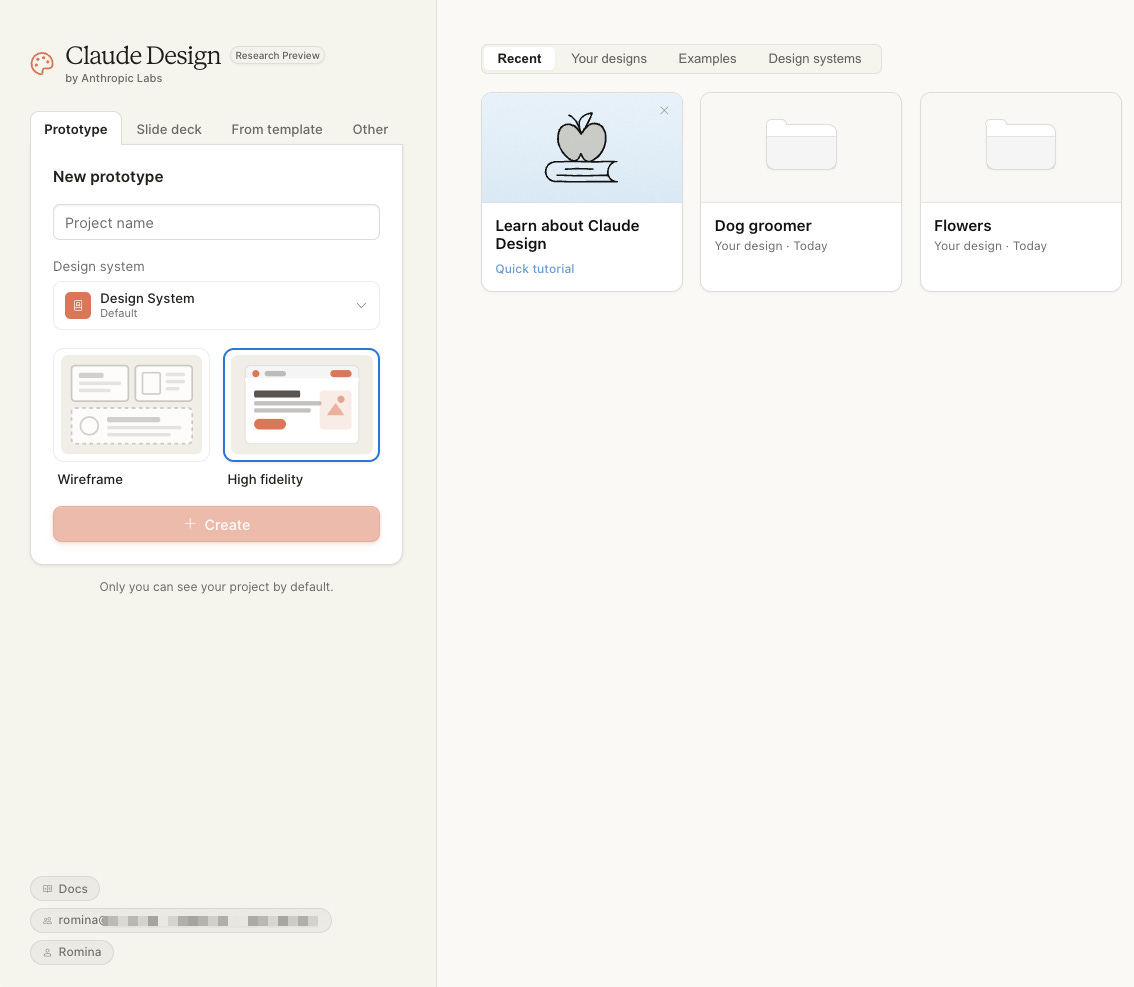Click the Research Preview badge
Image resolution: width=1134 pixels, height=987 pixels.
277,56
